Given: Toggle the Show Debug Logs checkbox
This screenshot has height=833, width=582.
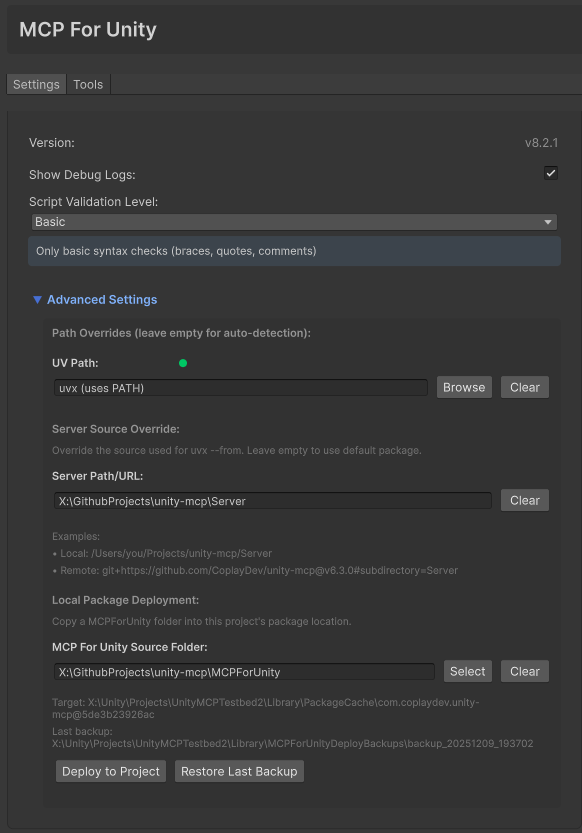Looking at the screenshot, I should click(x=550, y=172).
